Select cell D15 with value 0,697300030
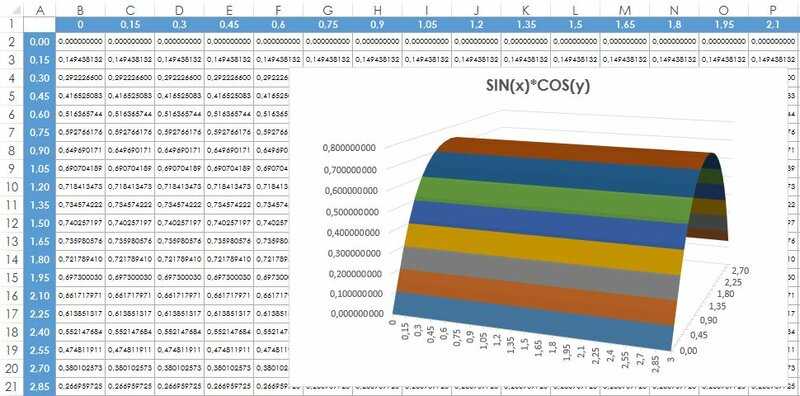Image resolution: width=800 pixels, height=396 pixels. 180,278
